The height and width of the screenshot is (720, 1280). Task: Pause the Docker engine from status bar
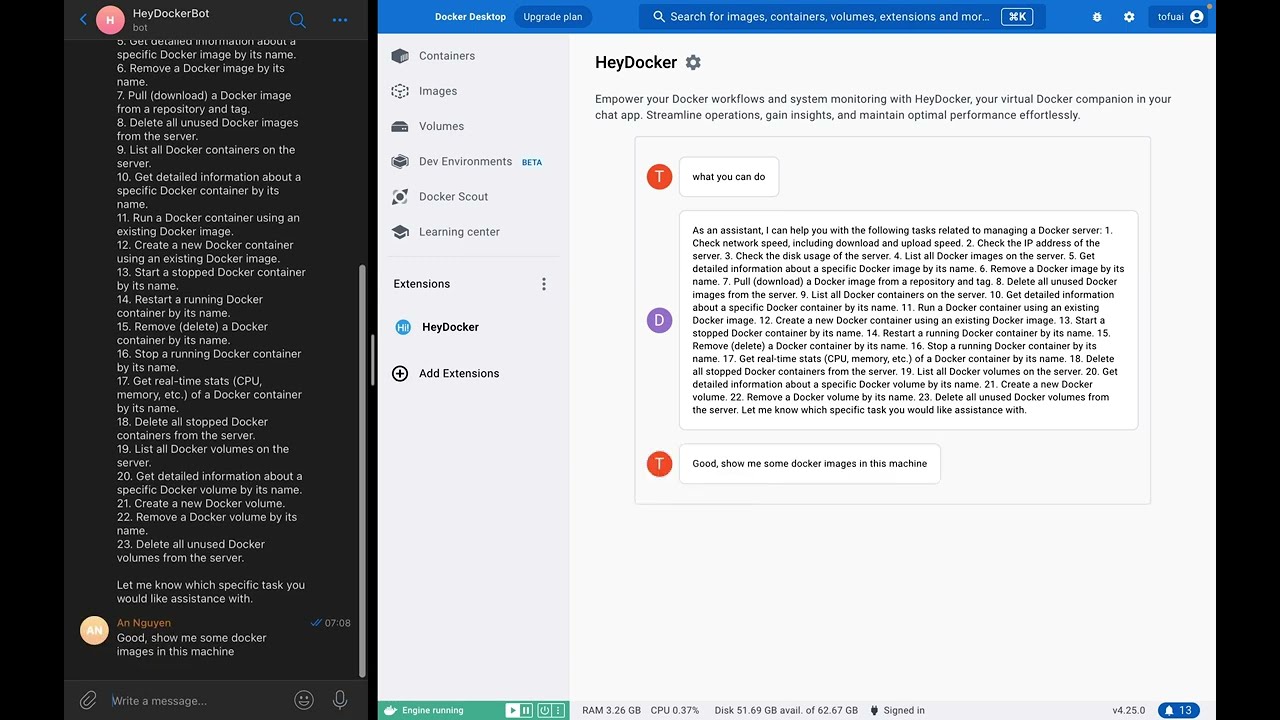(x=526, y=710)
